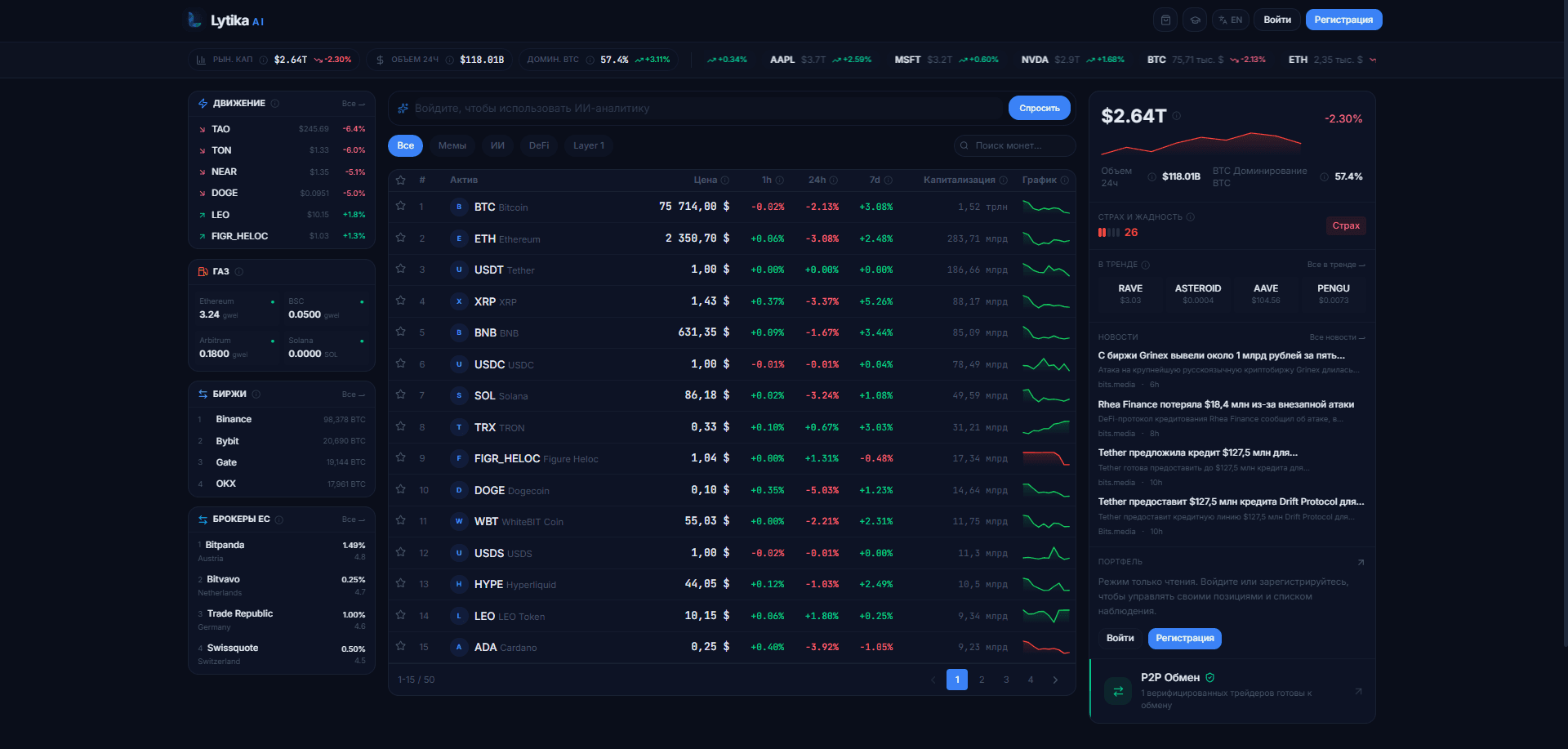Toggle the EN language switcher
This screenshot has height=749, width=1568.
tap(1230, 19)
